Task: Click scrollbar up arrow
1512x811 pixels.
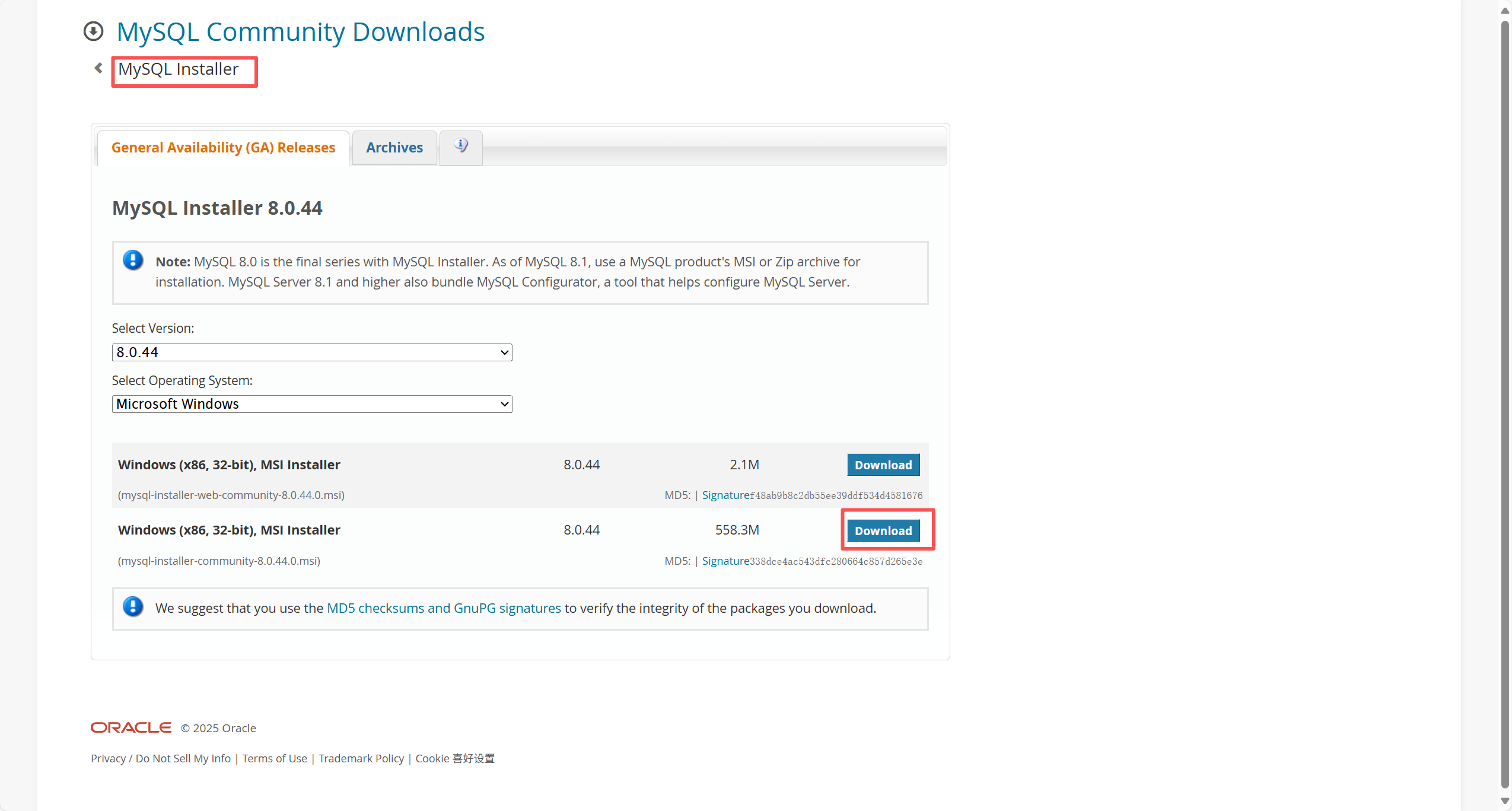Action: pos(1504,10)
